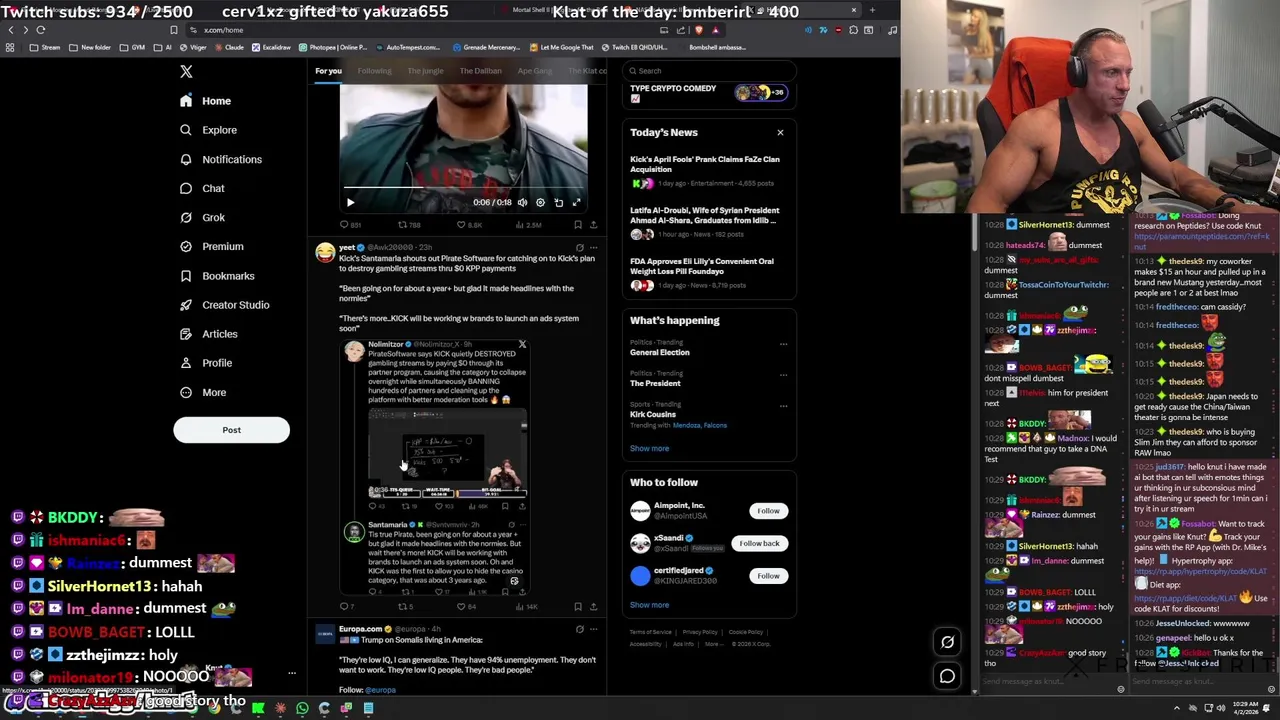Screen dimensions: 1280x720
Task: Like the top video post
Action: (468, 225)
